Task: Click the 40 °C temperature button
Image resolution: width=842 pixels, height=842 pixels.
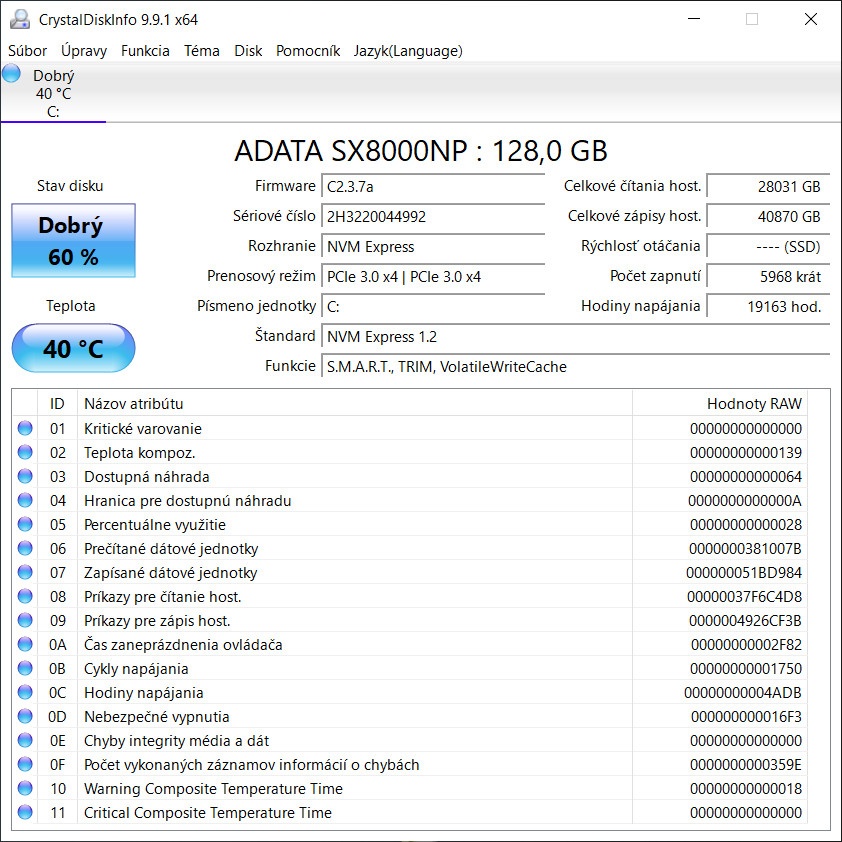Action: (74, 348)
